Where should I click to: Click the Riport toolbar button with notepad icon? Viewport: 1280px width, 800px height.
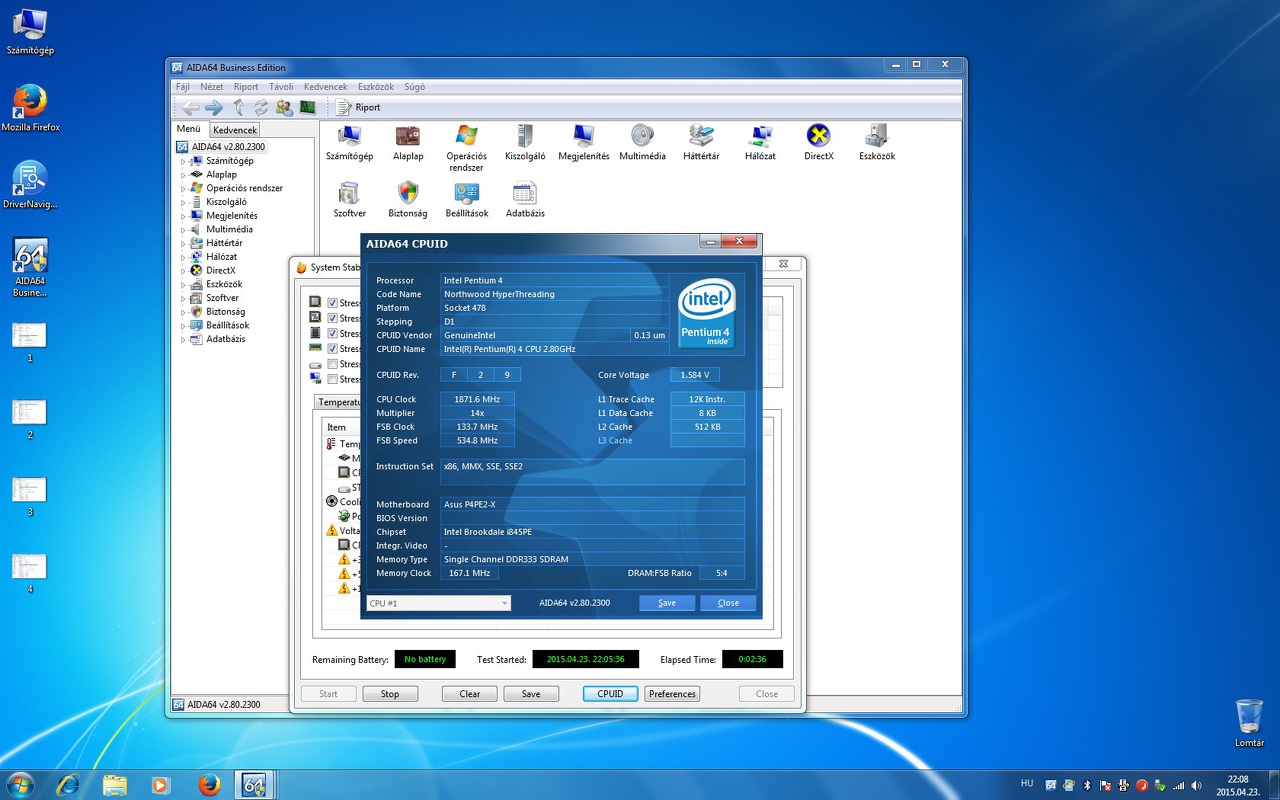(x=358, y=107)
